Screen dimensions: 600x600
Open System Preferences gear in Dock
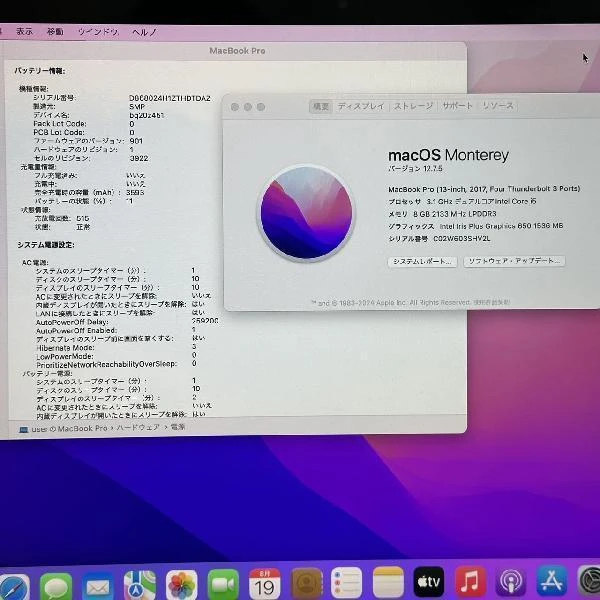coord(589,581)
